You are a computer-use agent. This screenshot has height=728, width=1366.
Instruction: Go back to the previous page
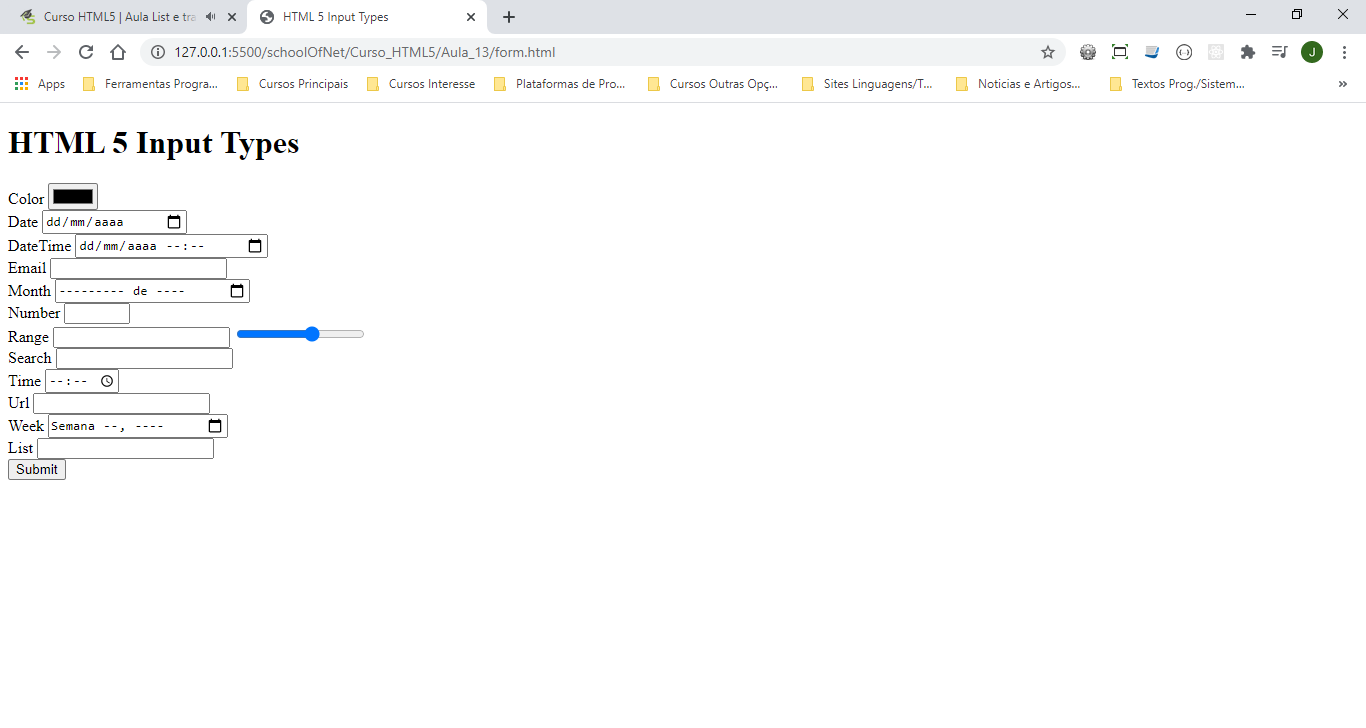tap(22, 52)
